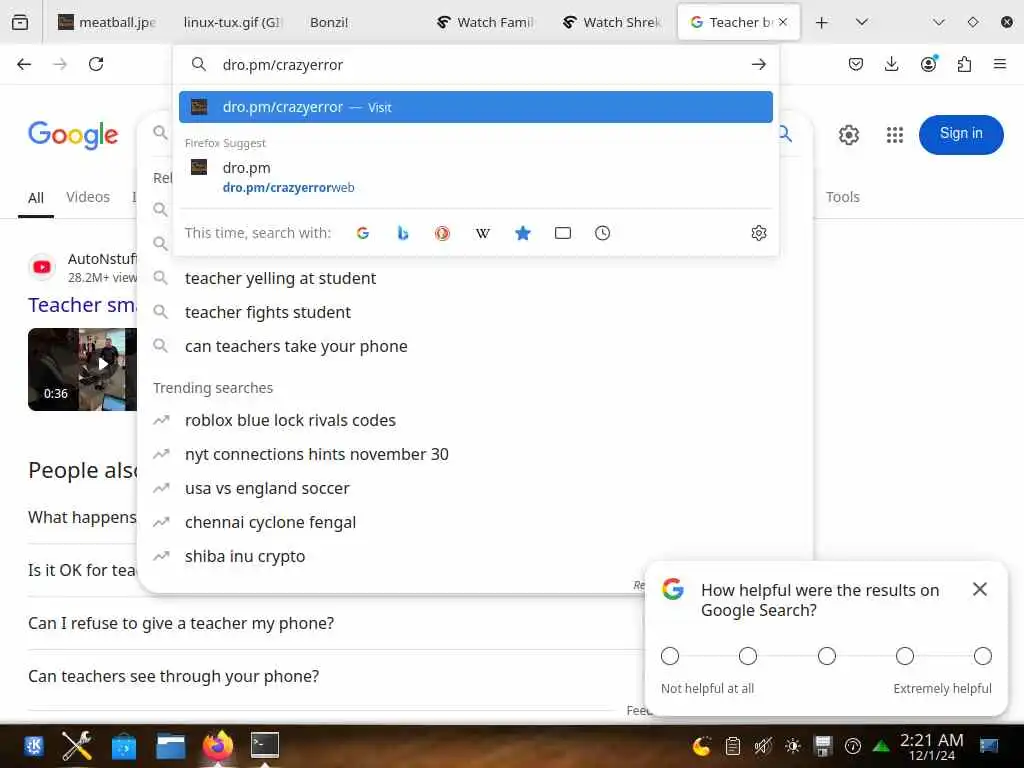Open the file manager taskbar icon

(170, 746)
